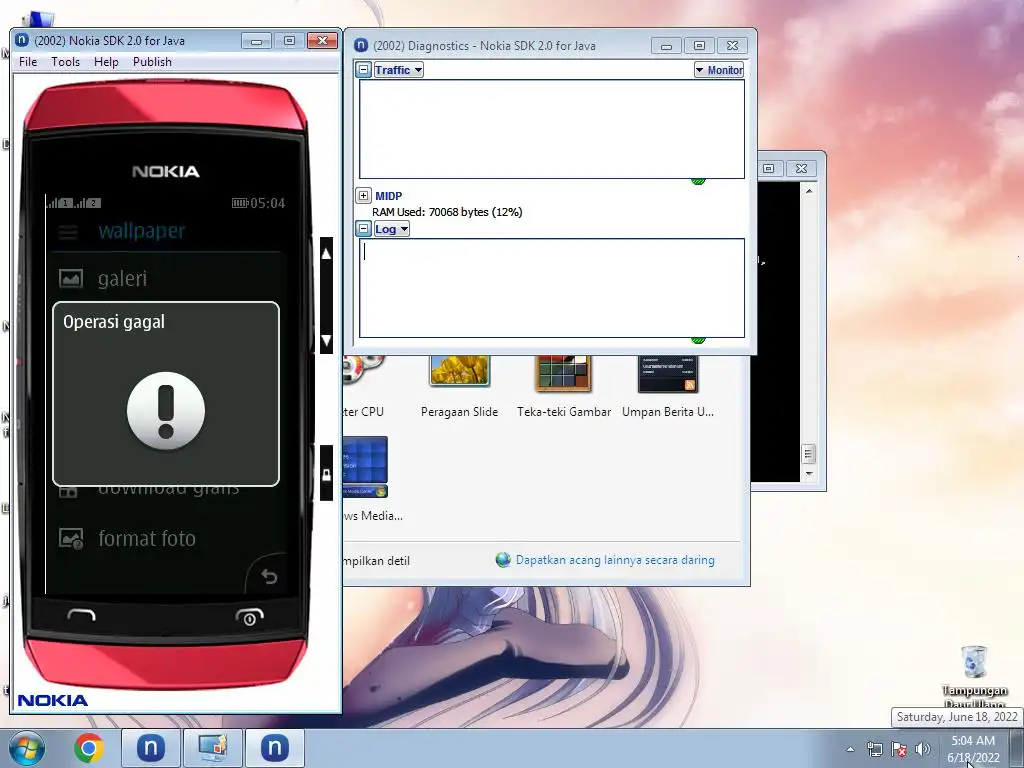This screenshot has height=768, width=1024.
Task: Switch to the gadget gallery taskbar button
Action: point(213,748)
